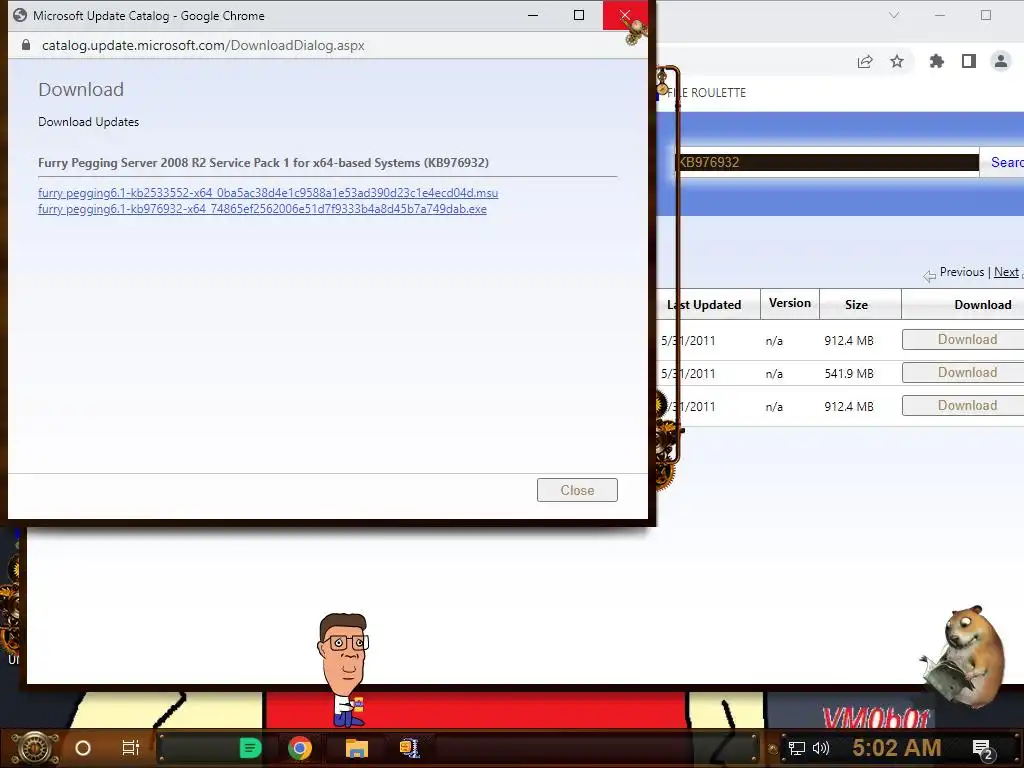
Task: Open the kb2533552 .msu download link
Action: (x=268, y=193)
